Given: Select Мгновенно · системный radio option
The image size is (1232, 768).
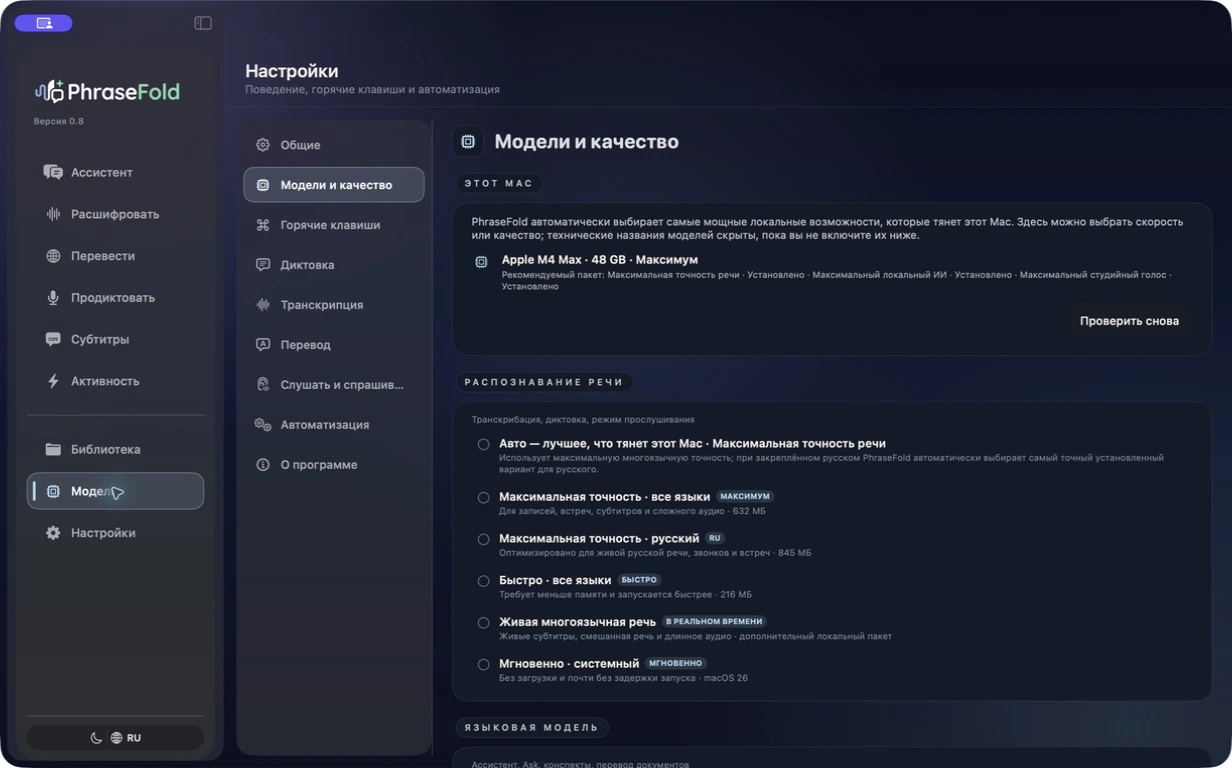Looking at the screenshot, I should [x=483, y=664].
